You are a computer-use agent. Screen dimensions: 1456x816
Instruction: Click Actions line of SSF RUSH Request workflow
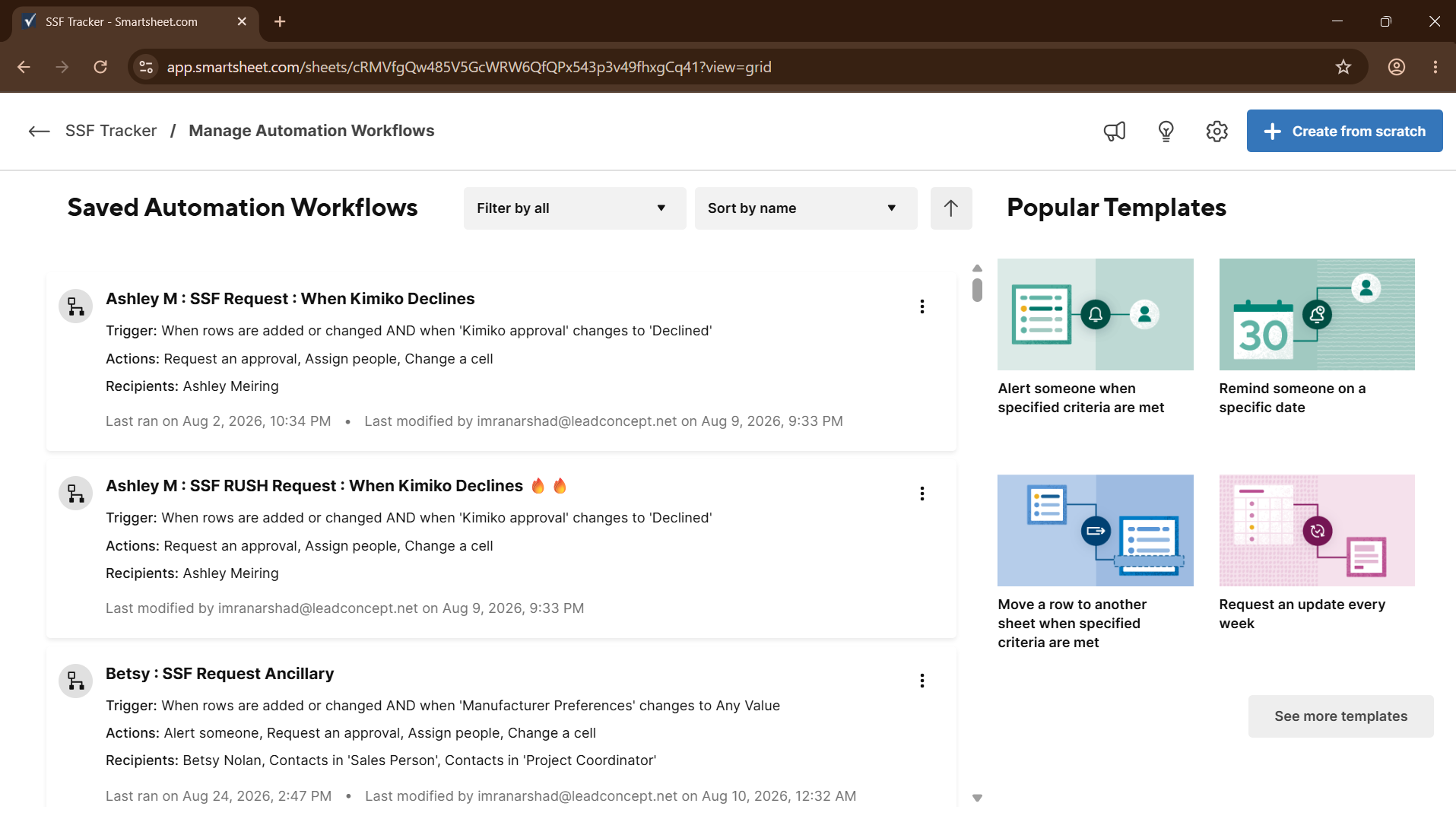coord(300,546)
